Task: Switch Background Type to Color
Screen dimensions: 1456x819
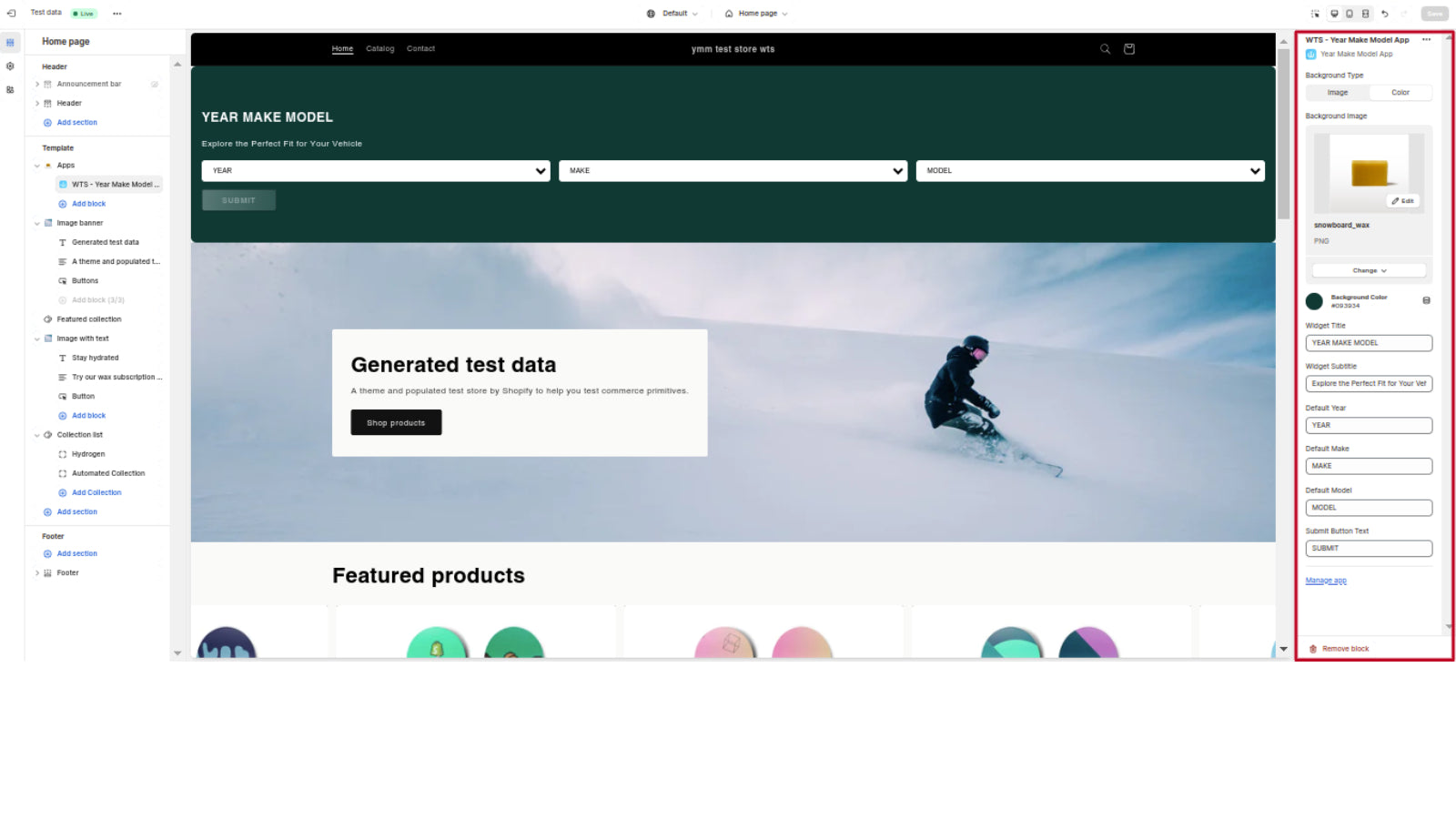Action: [x=1400, y=92]
